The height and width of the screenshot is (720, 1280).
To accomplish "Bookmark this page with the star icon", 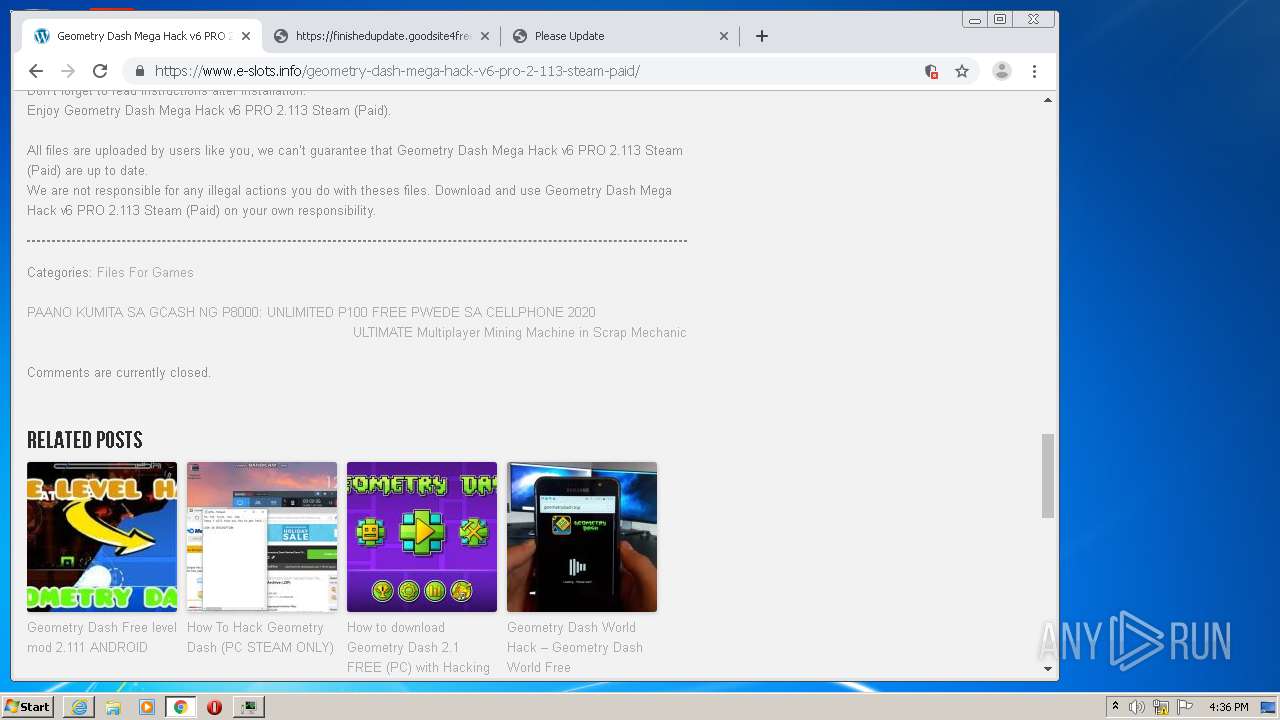I will (x=962, y=71).
